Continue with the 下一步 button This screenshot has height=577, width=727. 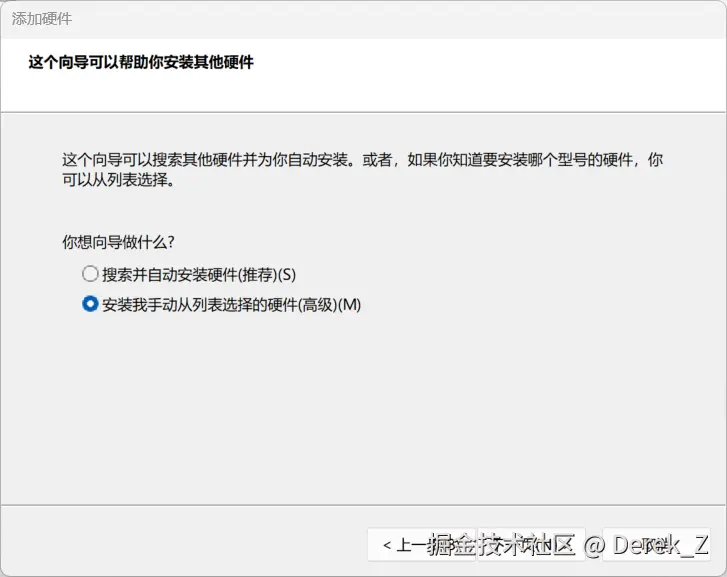531,545
